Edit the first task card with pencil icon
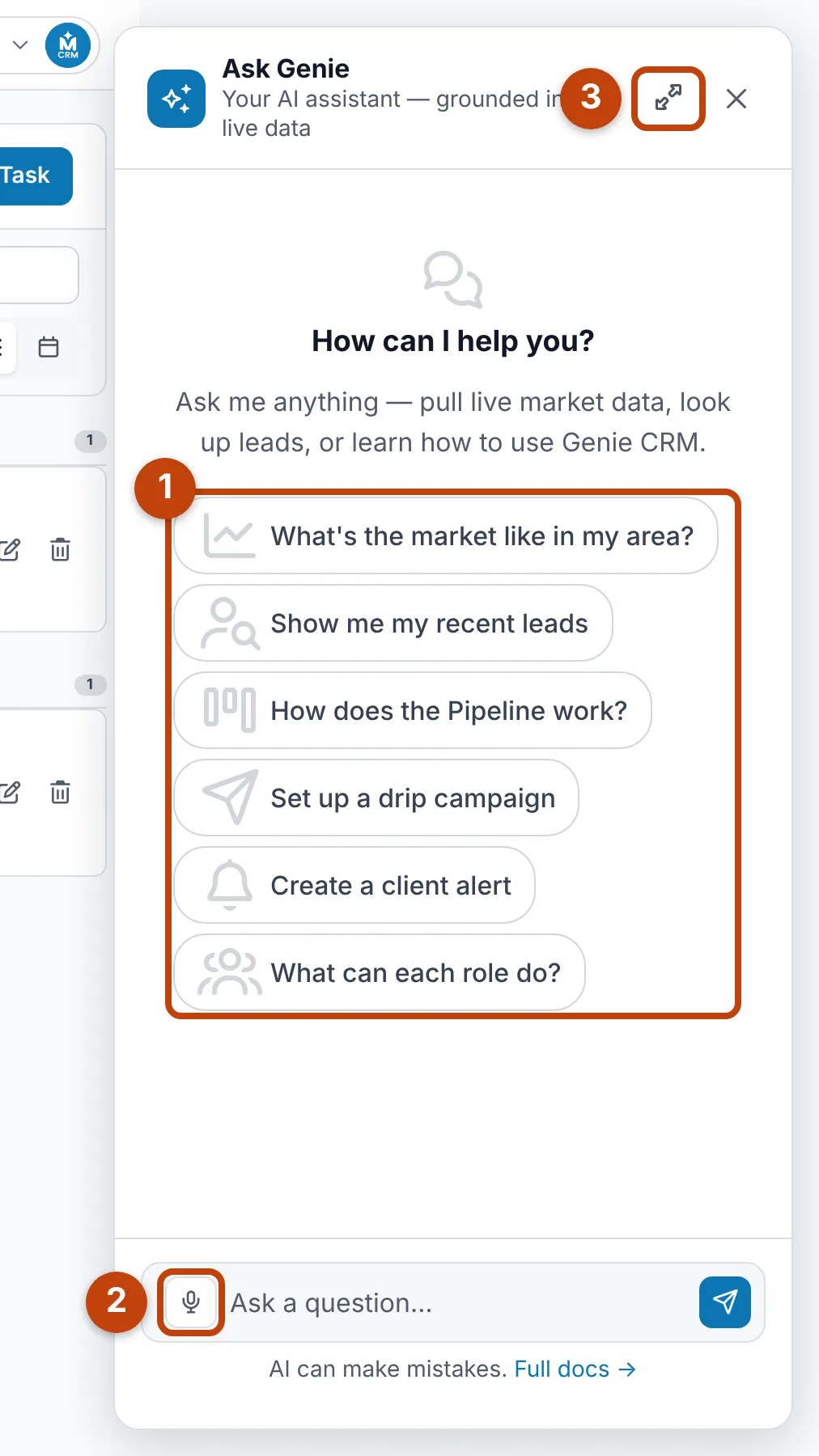Image resolution: width=819 pixels, height=1456 pixels. coord(10,549)
